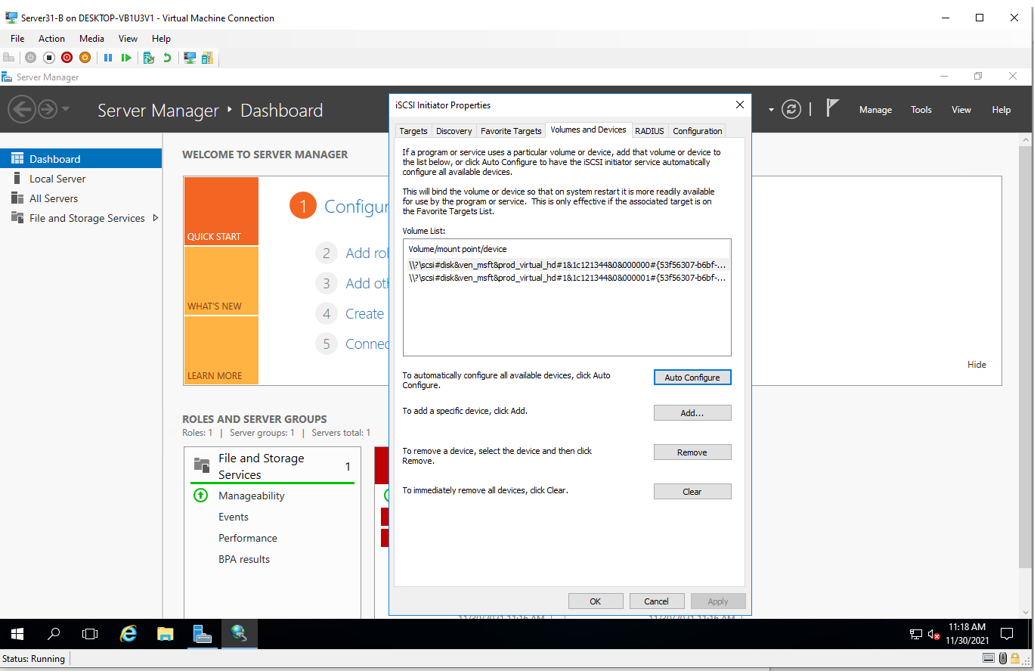This screenshot has width=1035, height=672.
Task: Click the manageability green status icon
Action: coord(201,495)
